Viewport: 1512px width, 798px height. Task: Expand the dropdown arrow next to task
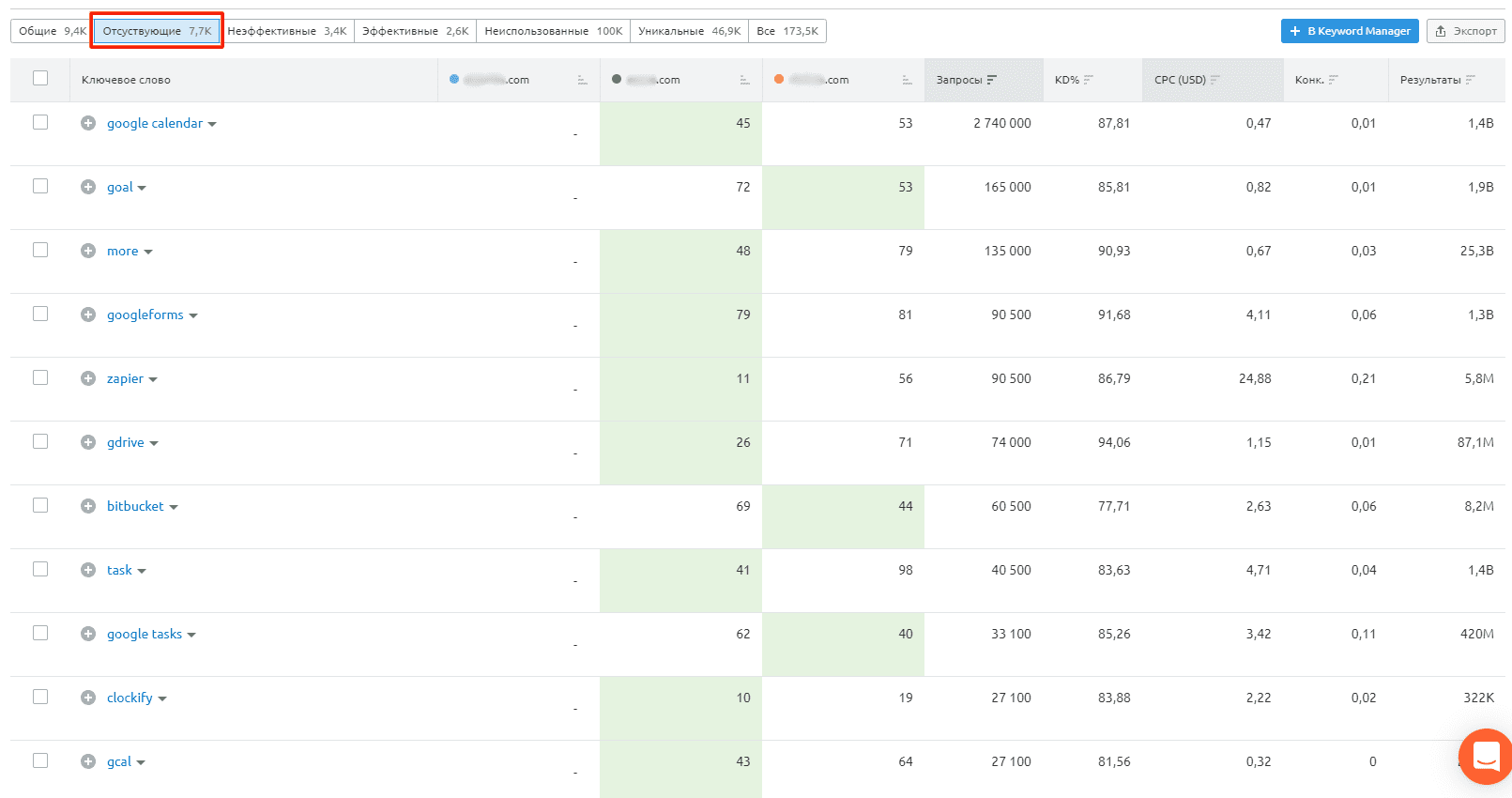(x=142, y=571)
